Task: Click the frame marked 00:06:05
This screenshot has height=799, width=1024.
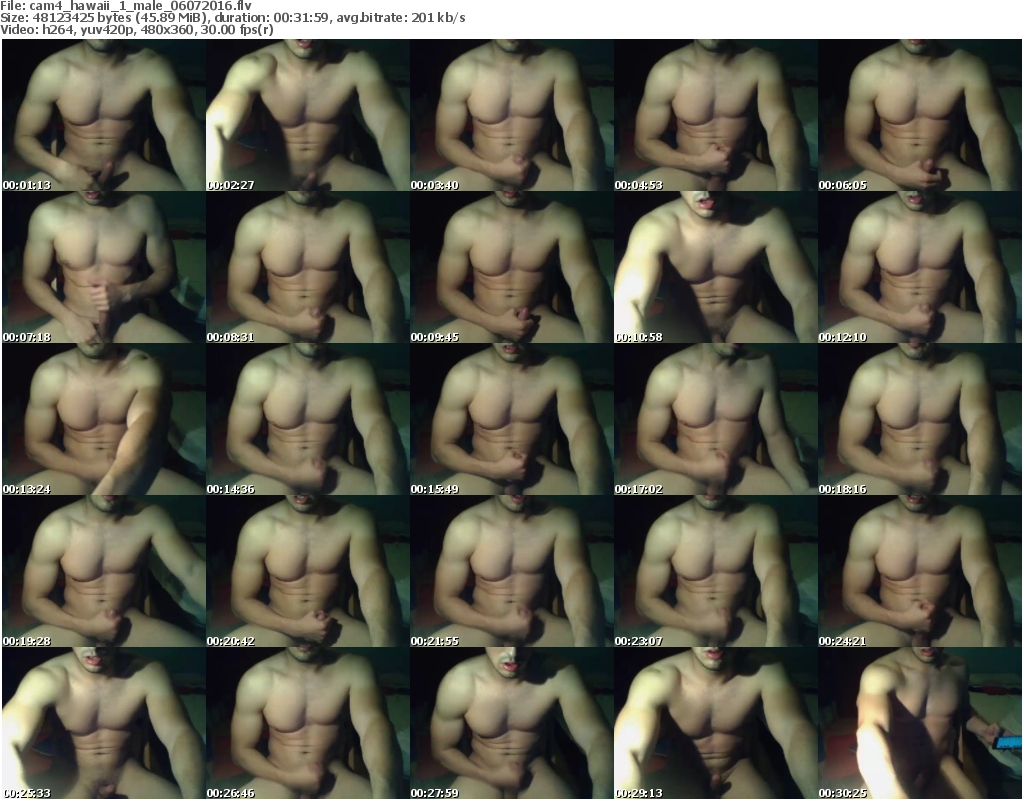Action: tap(919, 114)
